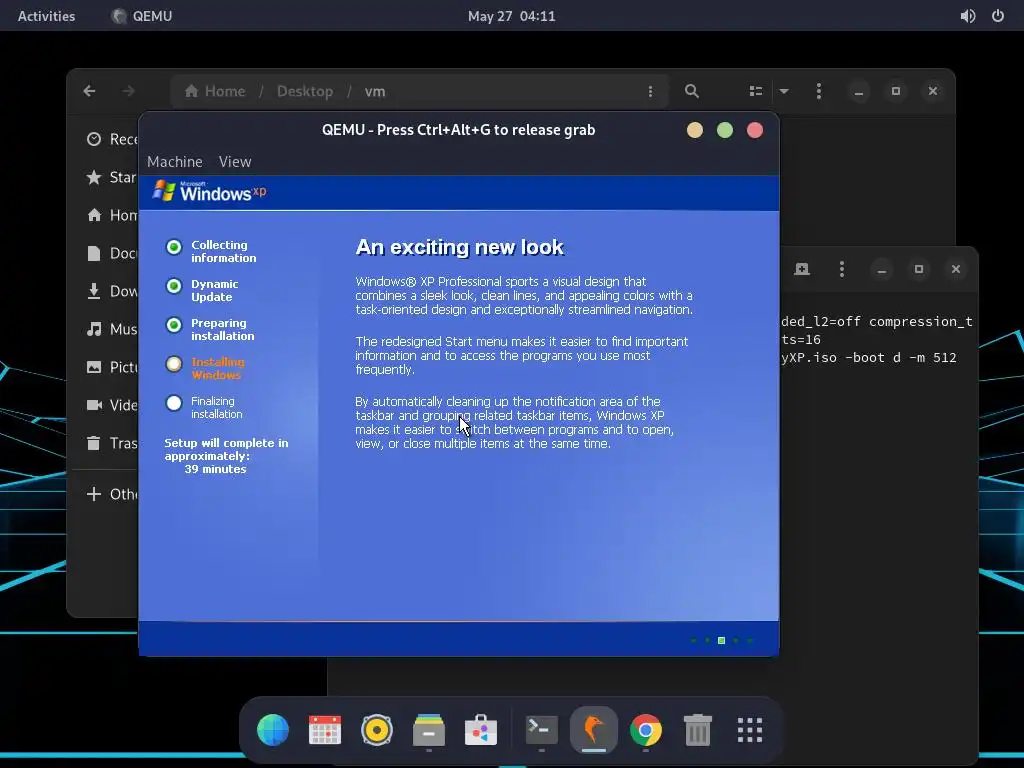Go back in the Files window
This screenshot has height=768, width=1024.
pos(89,91)
